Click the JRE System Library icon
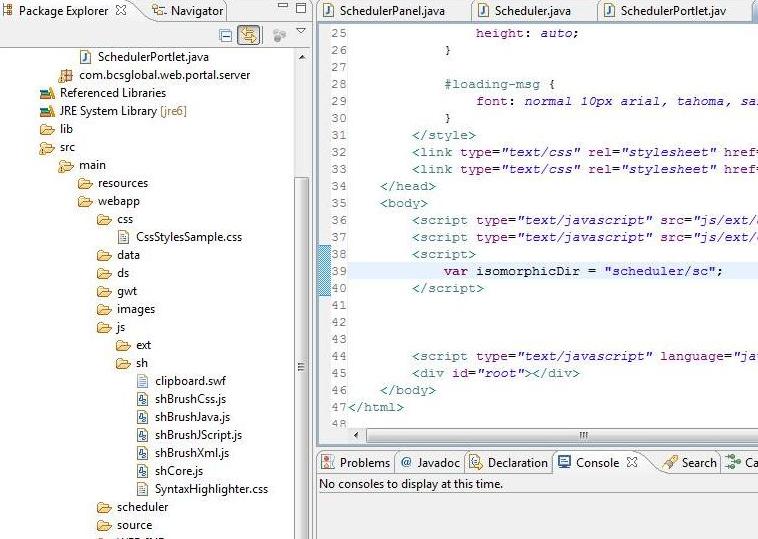This screenshot has width=758, height=539. [x=47, y=111]
